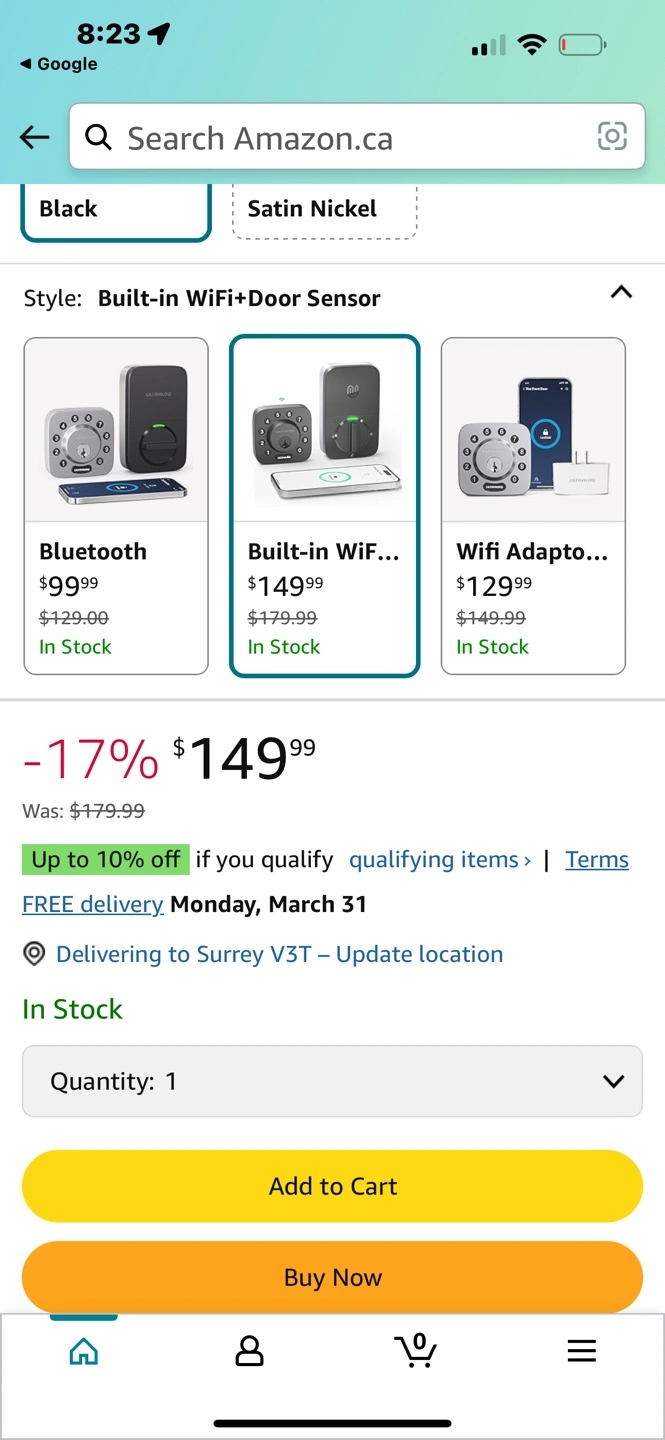Tap the magnifier search icon

(x=98, y=137)
